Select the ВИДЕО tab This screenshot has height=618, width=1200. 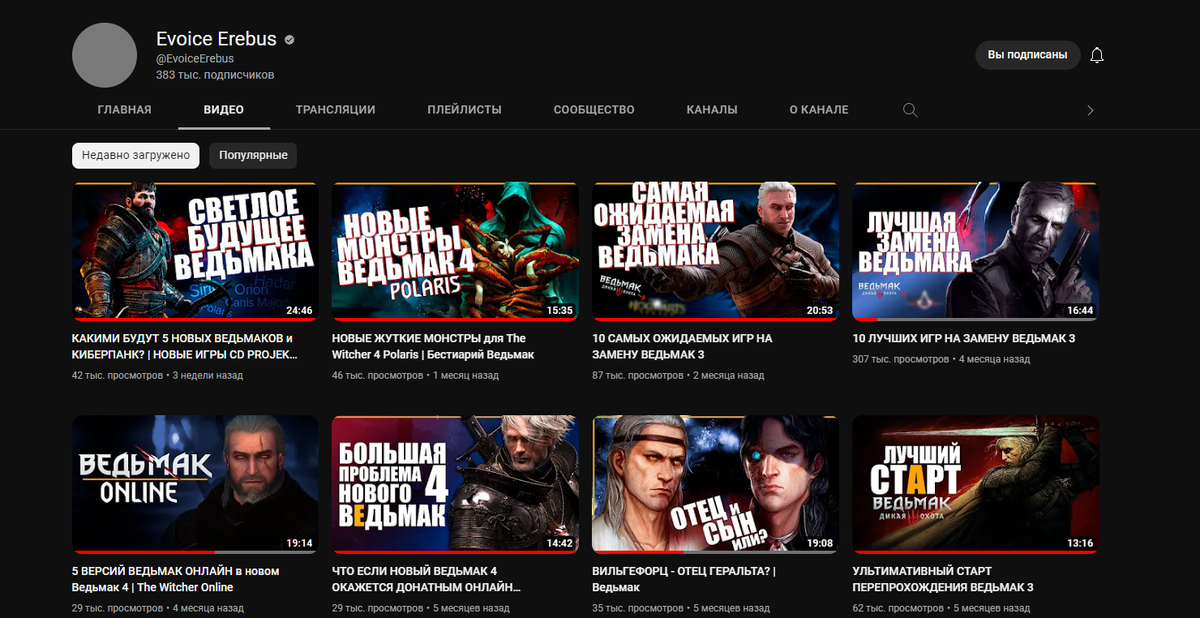tap(224, 110)
